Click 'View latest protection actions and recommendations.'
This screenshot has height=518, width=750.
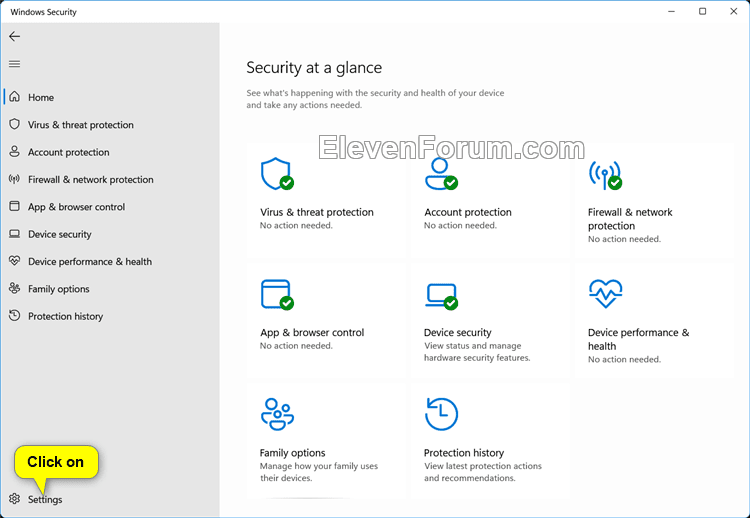[x=483, y=472]
